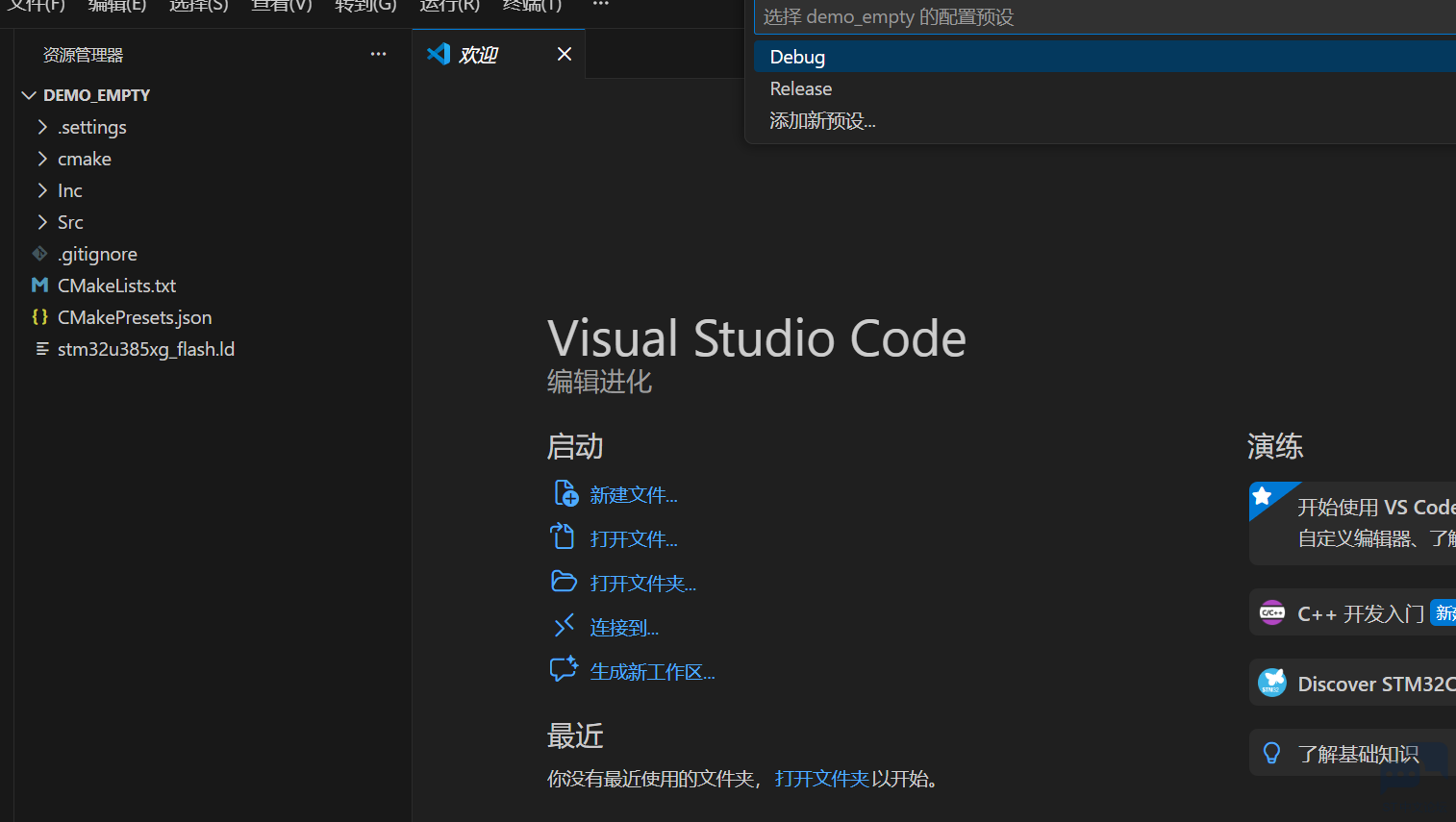Open the 文件(F) menu

click(x=37, y=5)
